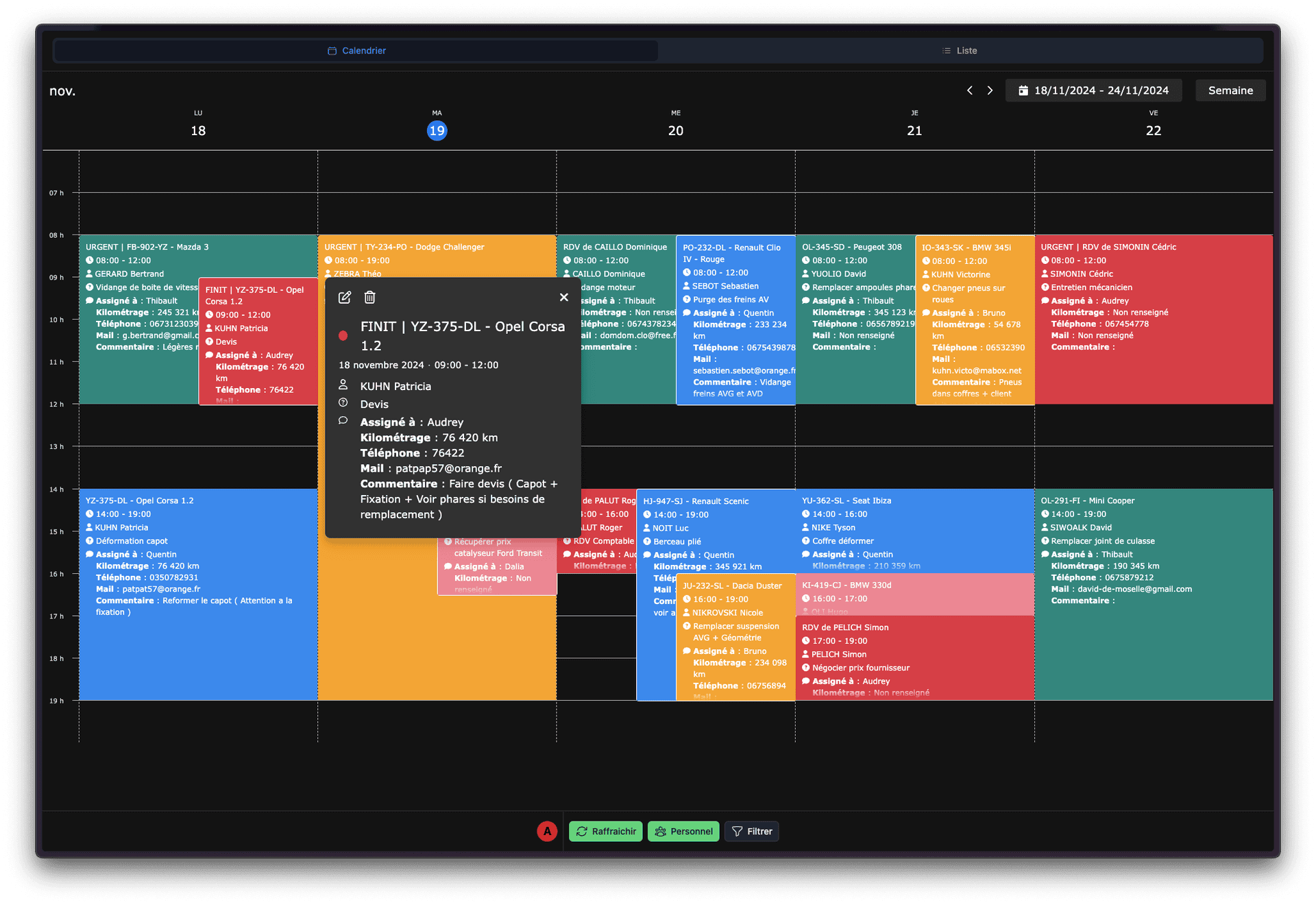1316x905 pixels.
Task: Click the calendar icon next to Calendrier
Action: pyautogui.click(x=332, y=50)
